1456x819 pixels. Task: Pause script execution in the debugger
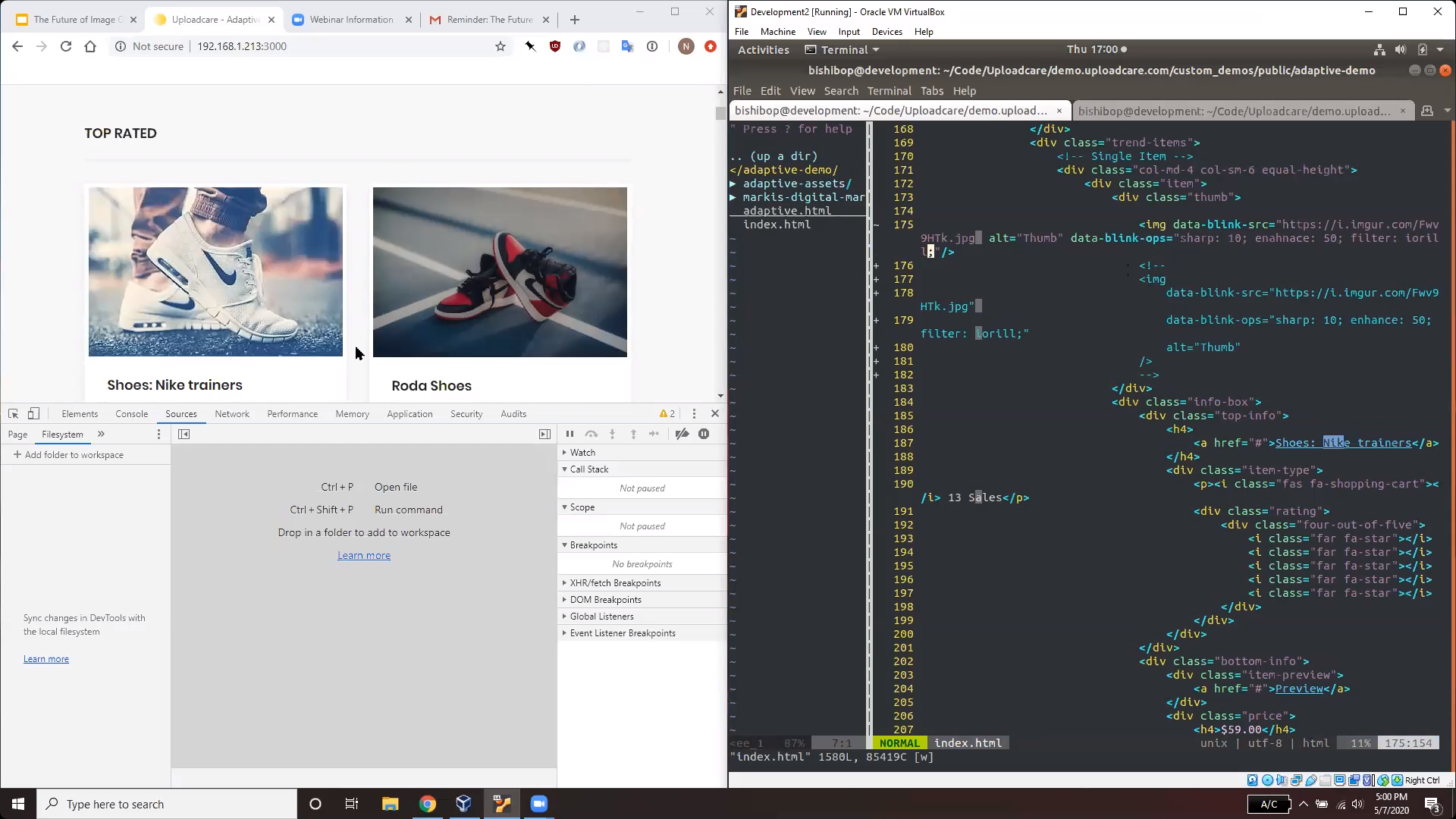click(x=570, y=434)
